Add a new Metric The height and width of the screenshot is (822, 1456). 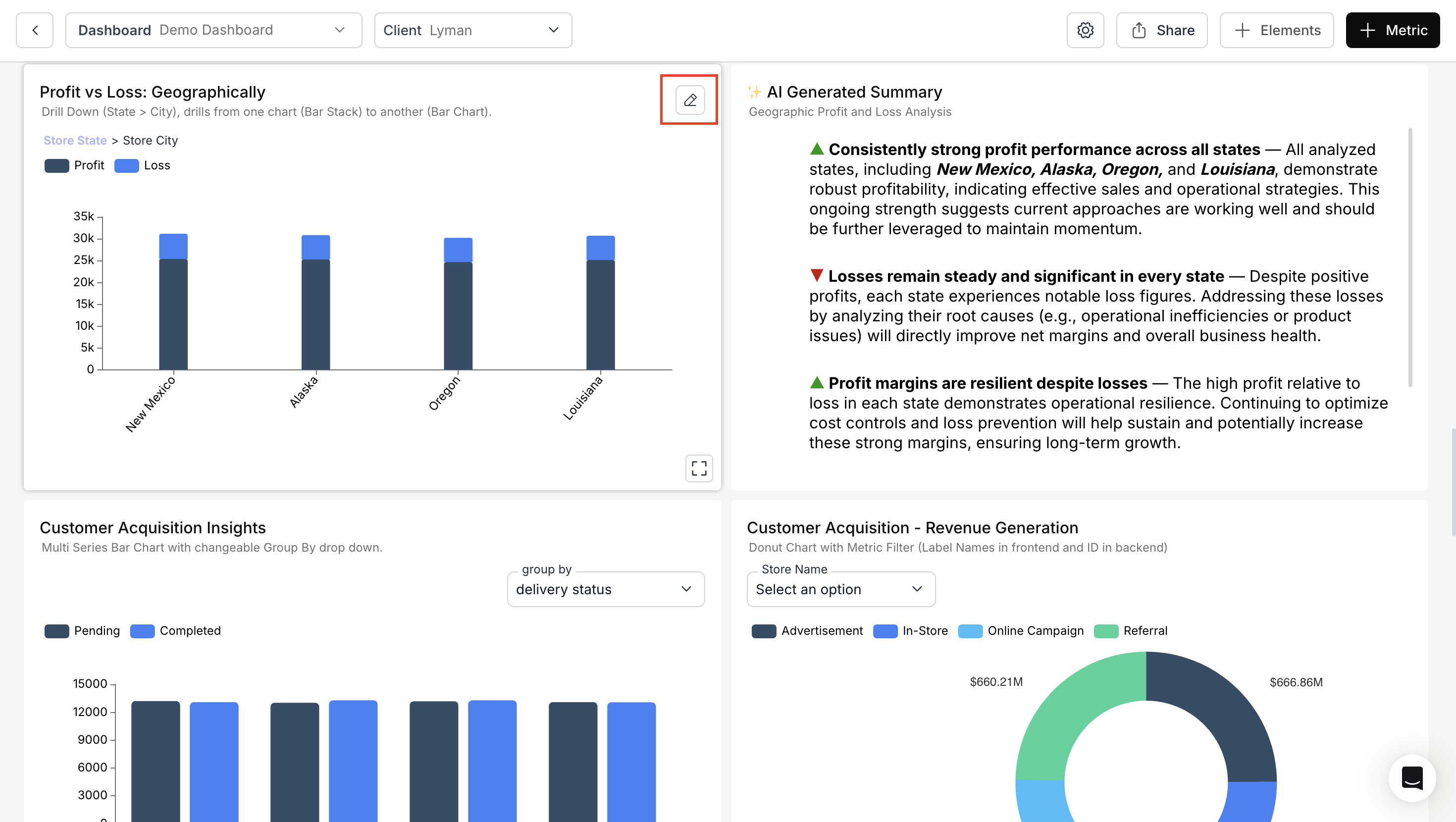tap(1392, 30)
